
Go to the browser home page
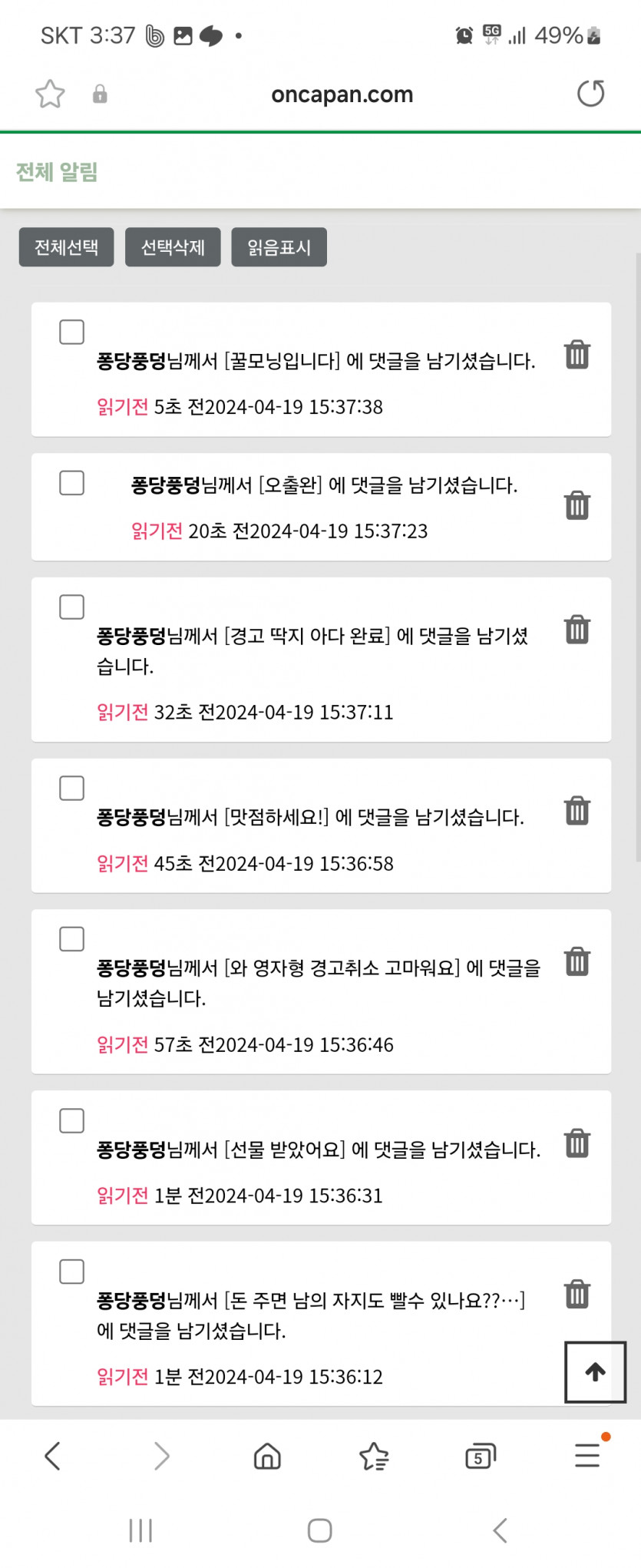pyautogui.click(x=267, y=1455)
